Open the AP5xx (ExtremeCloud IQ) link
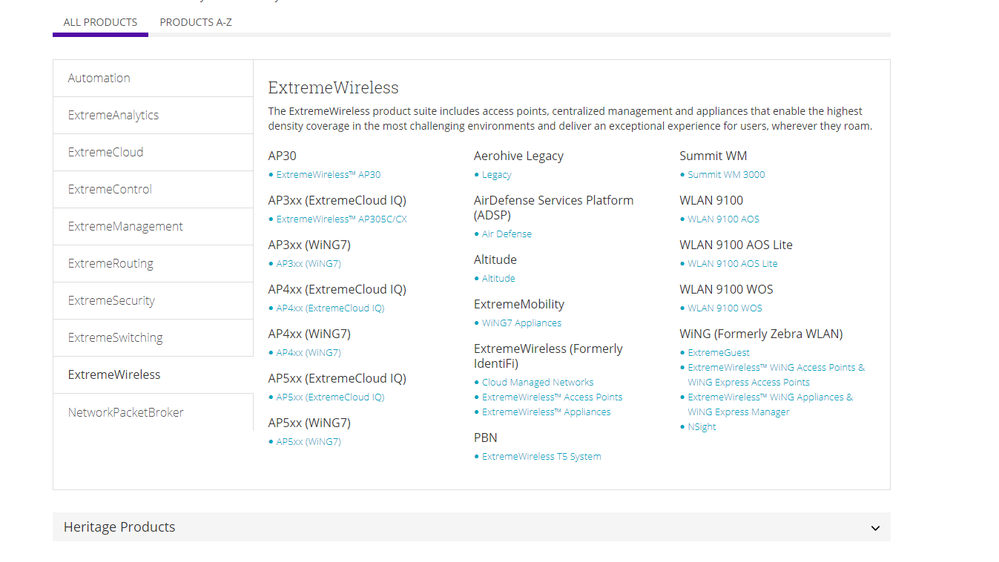 (x=330, y=397)
